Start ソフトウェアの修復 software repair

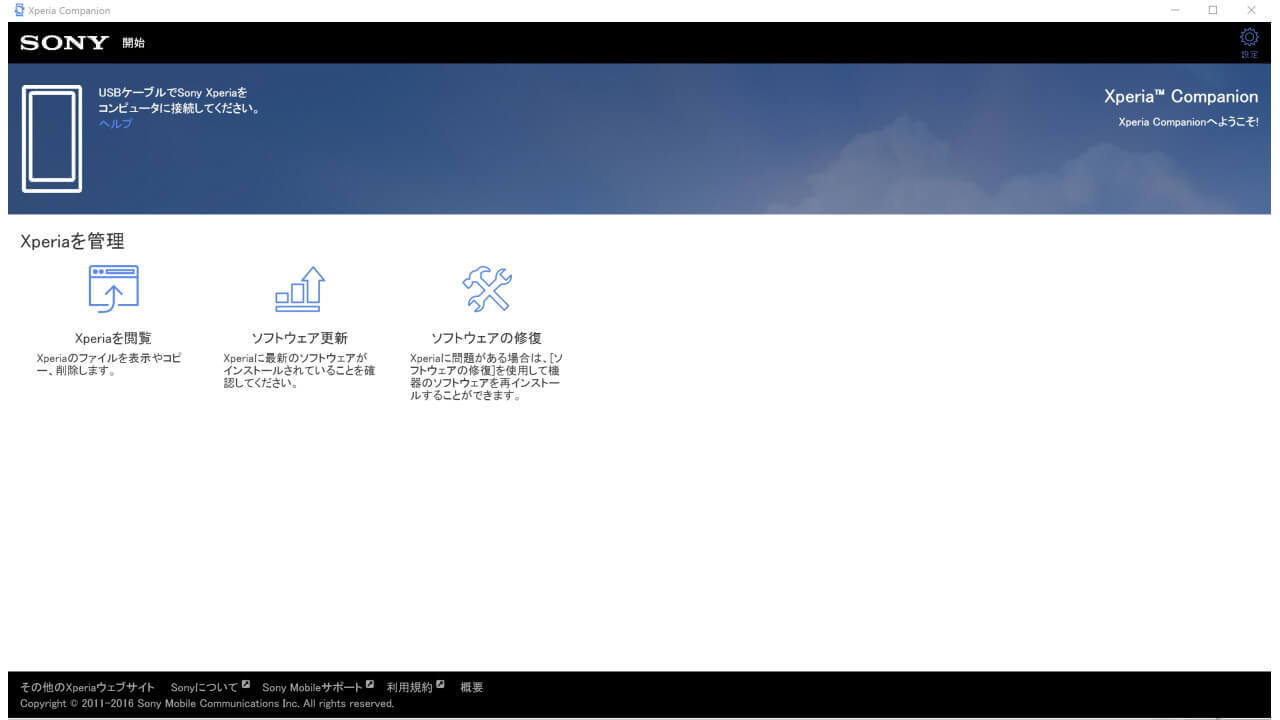[x=486, y=288]
